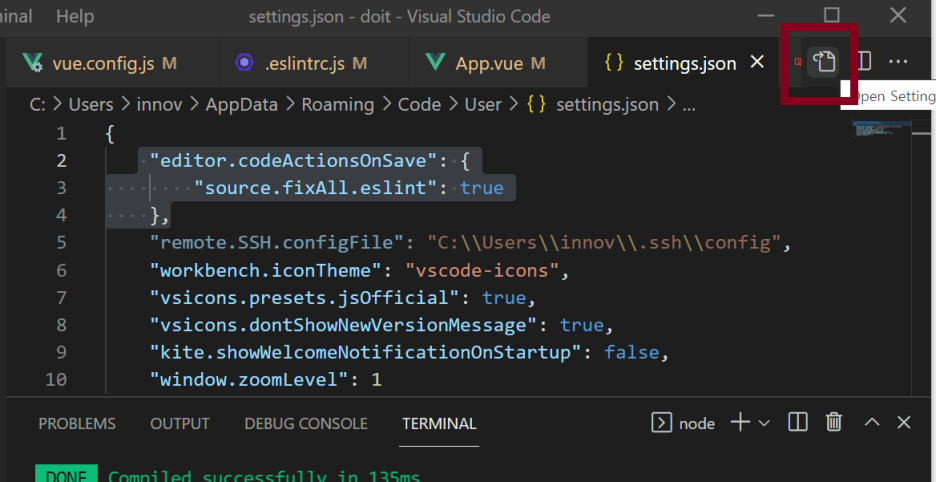Open the Terminal menu in the menu bar
The width and height of the screenshot is (936, 482).
point(16,16)
